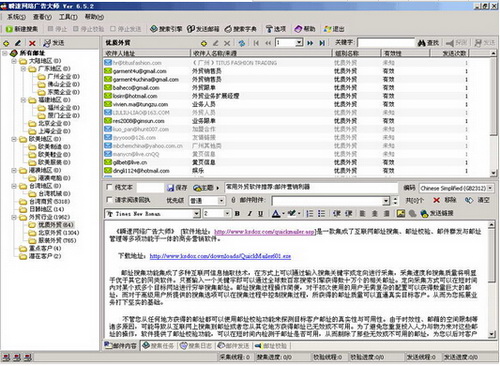Viewport: 500px width, 366px height.
Task: Click scroll-down arrow of address list scrollbar
Action: [x=493, y=173]
